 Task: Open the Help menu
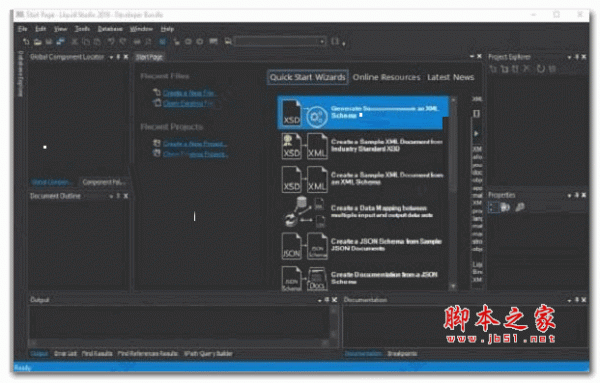[x=167, y=29]
